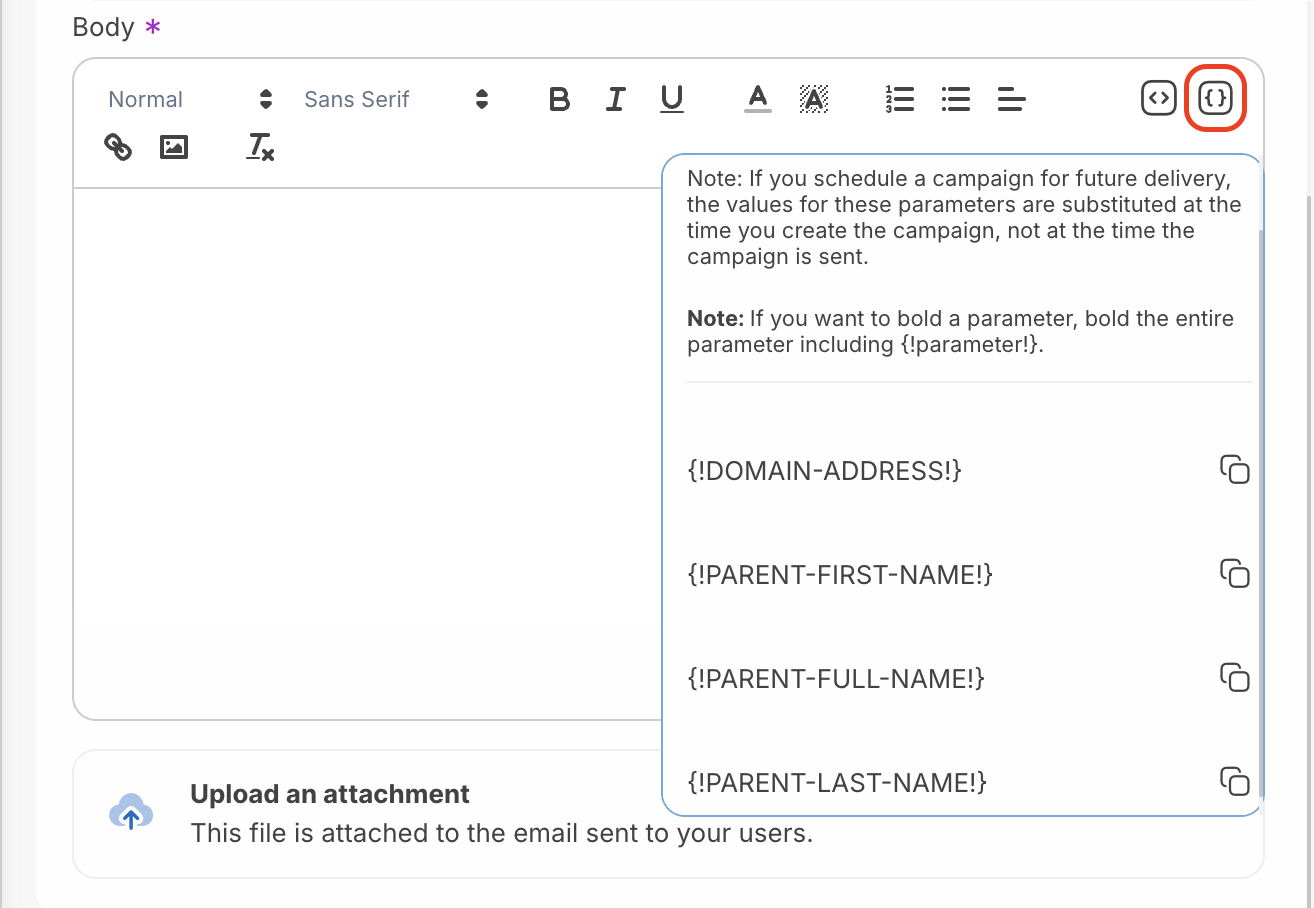The image size is (1314, 908).
Task: Clear text formatting with the Tx icon
Action: (x=260, y=148)
